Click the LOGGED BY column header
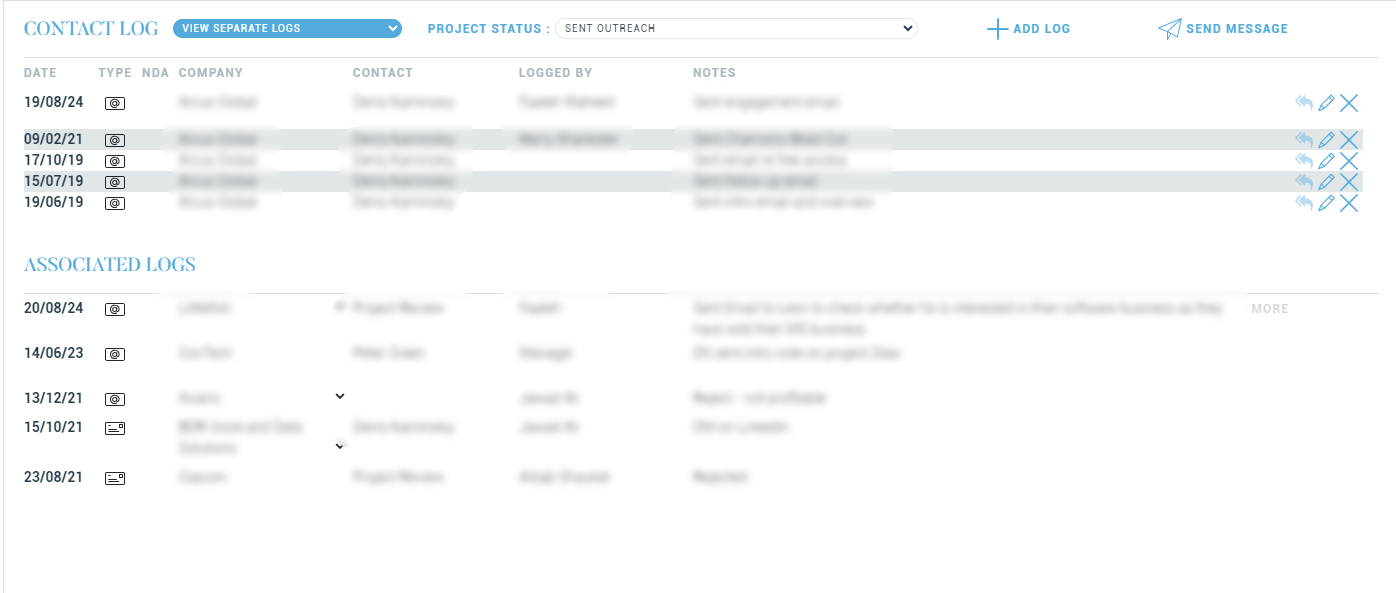Image resolution: width=1396 pixels, height=593 pixels. [555, 73]
